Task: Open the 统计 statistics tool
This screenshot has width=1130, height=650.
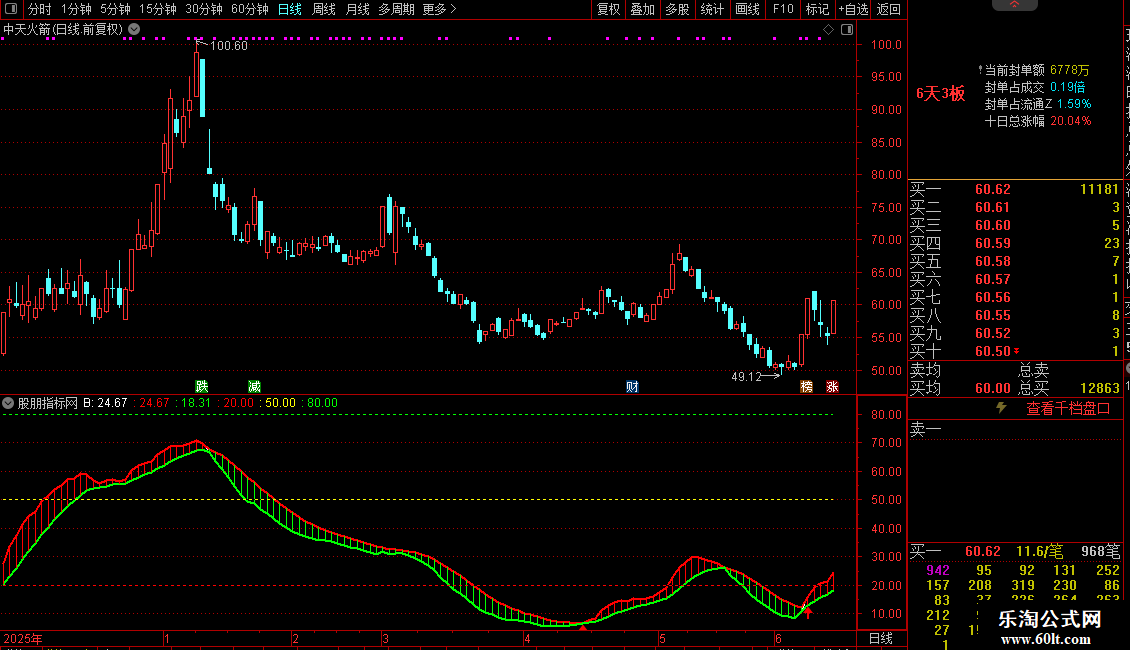Action: pos(712,9)
